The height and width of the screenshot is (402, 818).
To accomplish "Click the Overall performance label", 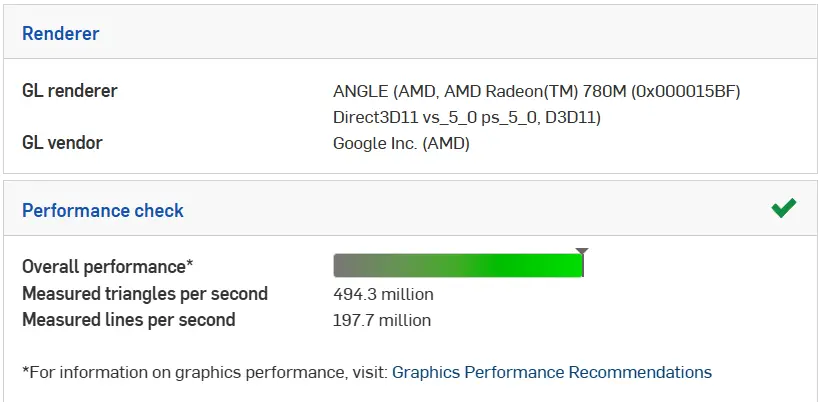I will [105, 267].
